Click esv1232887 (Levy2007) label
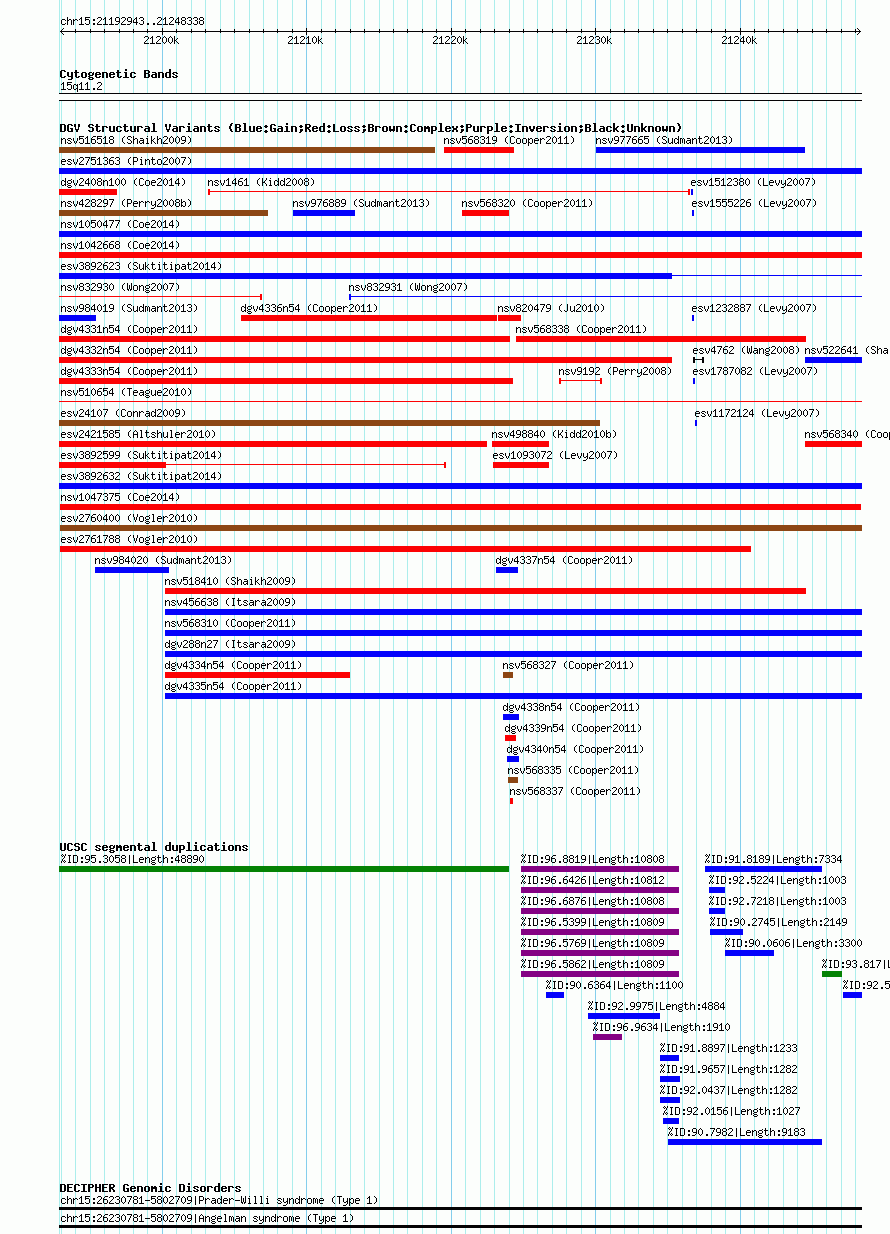Image resolution: width=890 pixels, height=1234 pixels. click(x=754, y=309)
